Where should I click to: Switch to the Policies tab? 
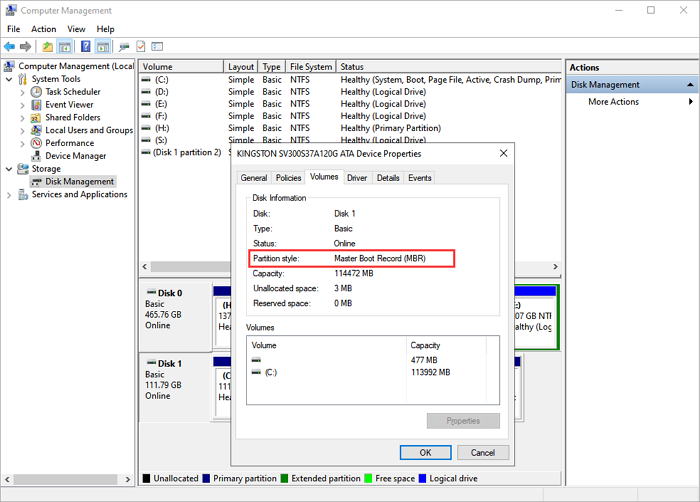pos(288,178)
